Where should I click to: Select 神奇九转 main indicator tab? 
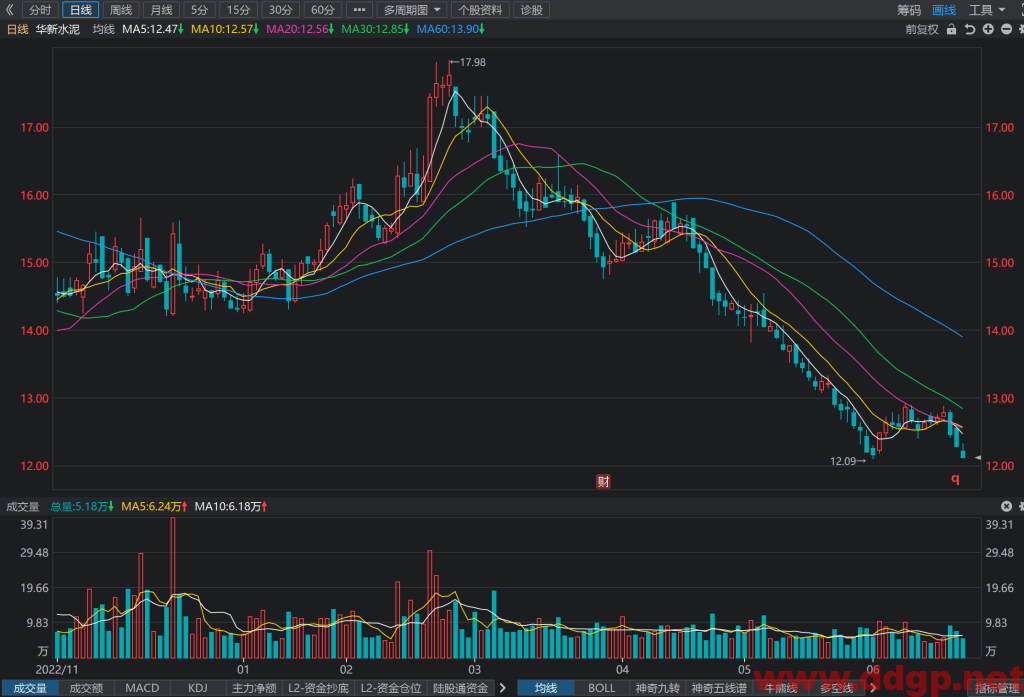(x=658, y=688)
